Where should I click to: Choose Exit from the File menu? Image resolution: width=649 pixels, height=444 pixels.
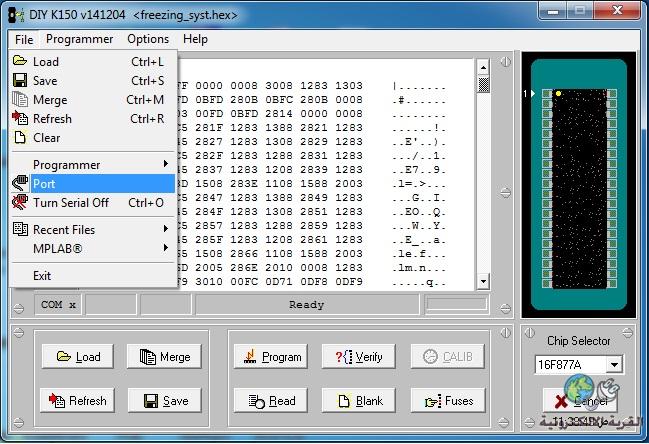click(x=94, y=276)
